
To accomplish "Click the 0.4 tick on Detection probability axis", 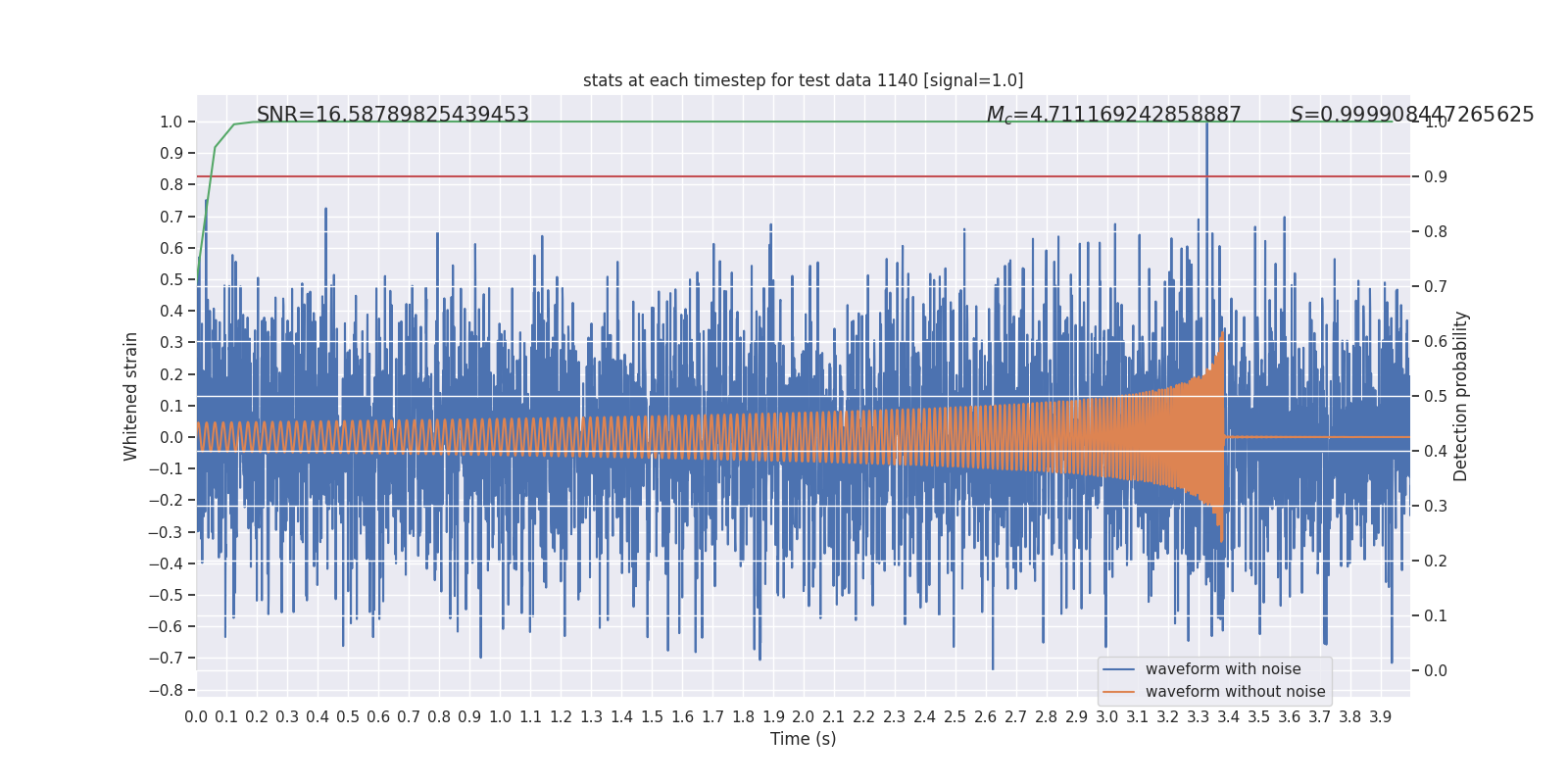I will tap(1436, 452).
